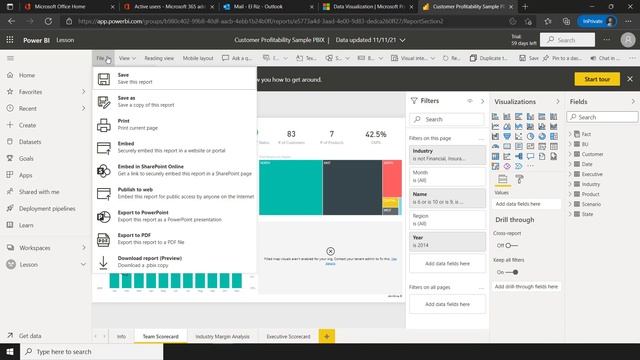
Task: Open Learn in the left navigation
Action: 26,225
